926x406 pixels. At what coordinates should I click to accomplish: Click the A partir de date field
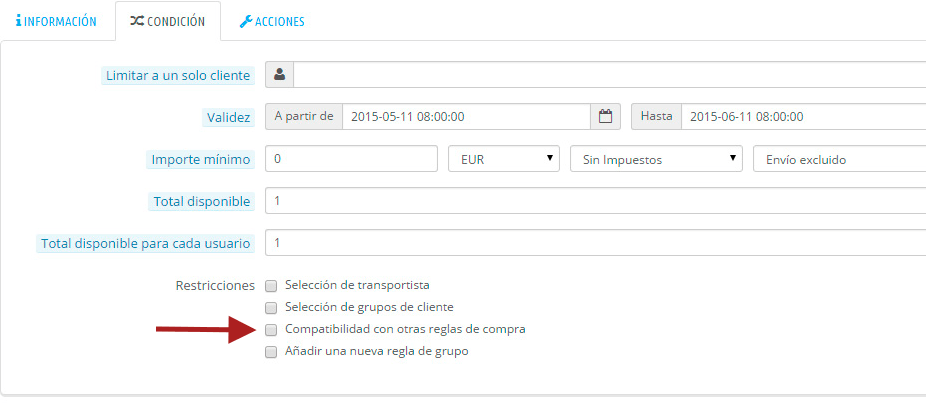click(x=467, y=116)
